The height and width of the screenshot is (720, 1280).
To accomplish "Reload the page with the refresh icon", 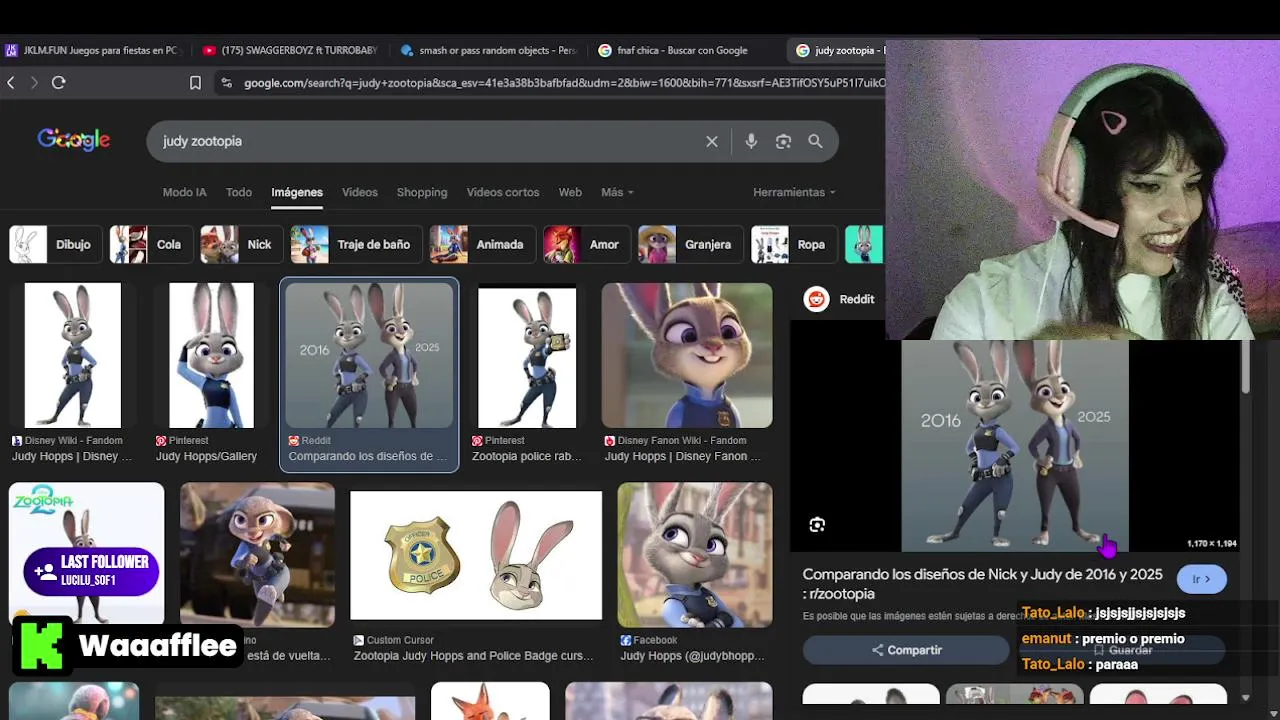I will (x=59, y=83).
